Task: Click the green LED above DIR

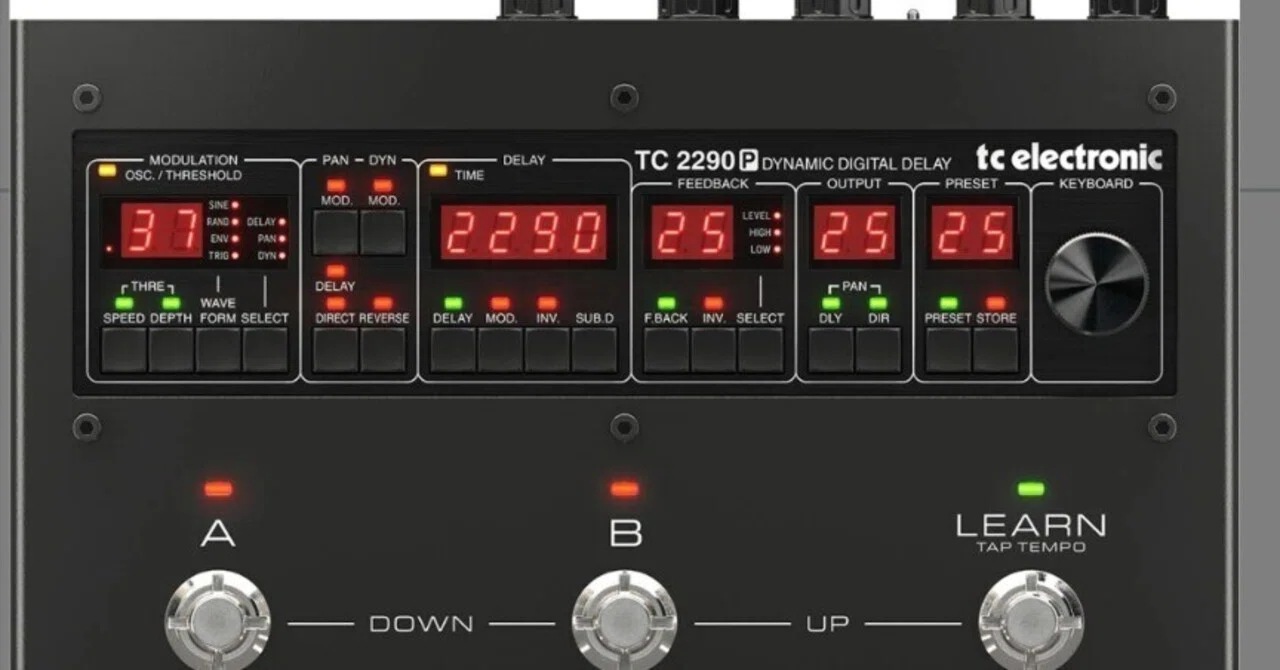Action: 878,303
